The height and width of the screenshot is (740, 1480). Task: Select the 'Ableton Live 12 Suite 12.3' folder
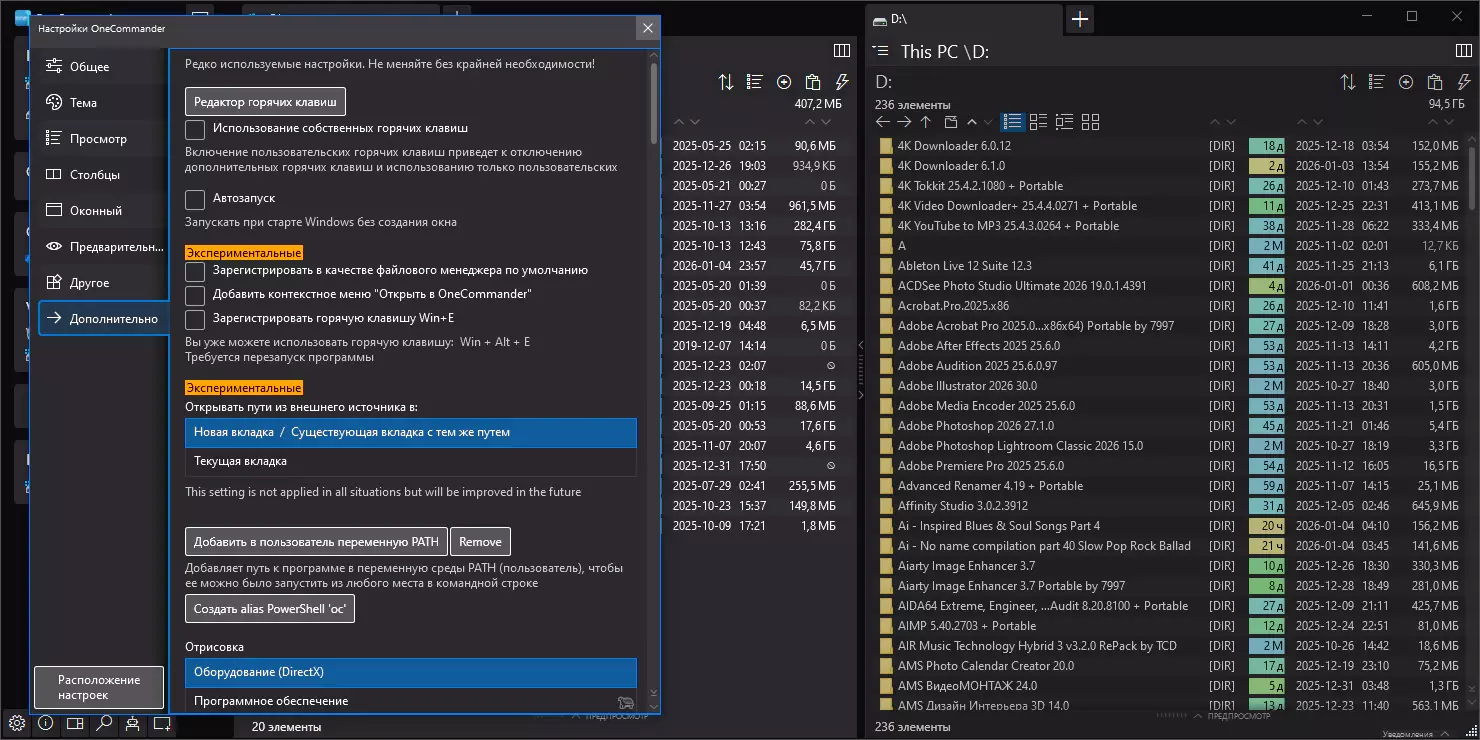[x=965, y=266]
